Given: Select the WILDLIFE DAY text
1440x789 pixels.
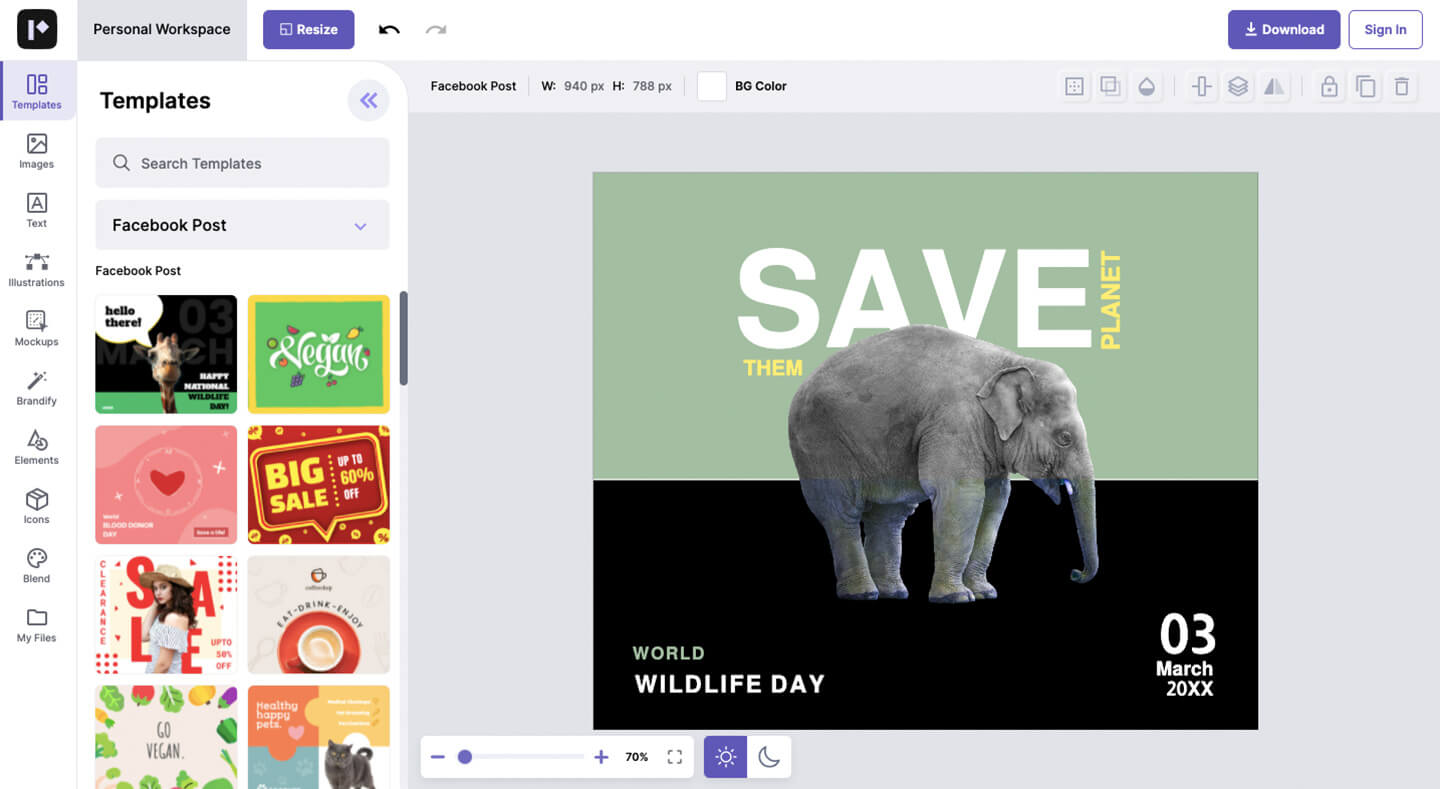Looking at the screenshot, I should (x=730, y=685).
